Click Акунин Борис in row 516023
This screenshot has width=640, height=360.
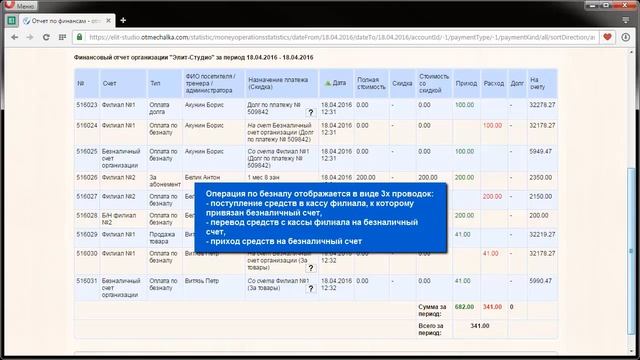coord(204,105)
